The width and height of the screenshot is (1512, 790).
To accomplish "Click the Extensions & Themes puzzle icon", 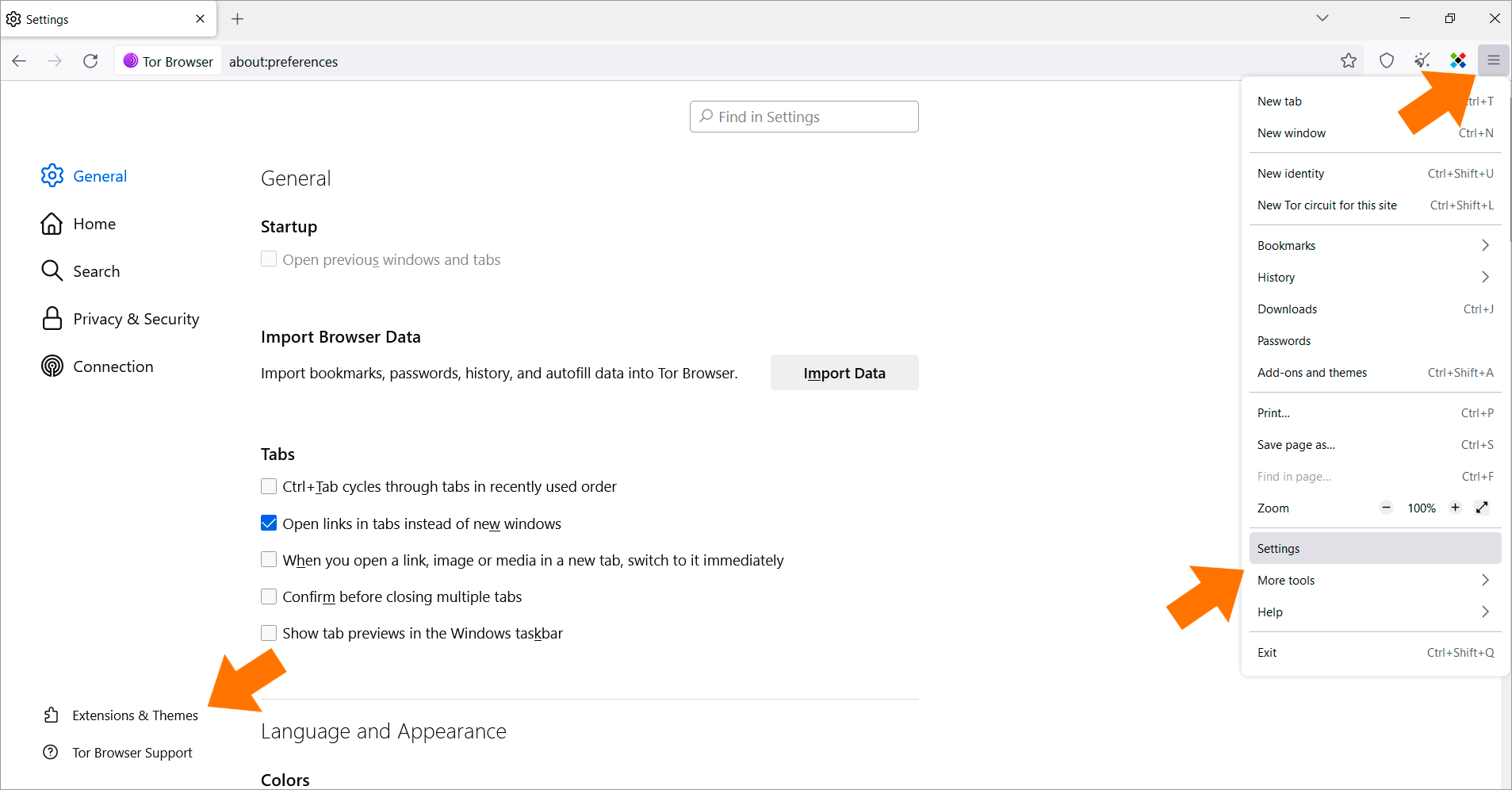I will point(51,715).
